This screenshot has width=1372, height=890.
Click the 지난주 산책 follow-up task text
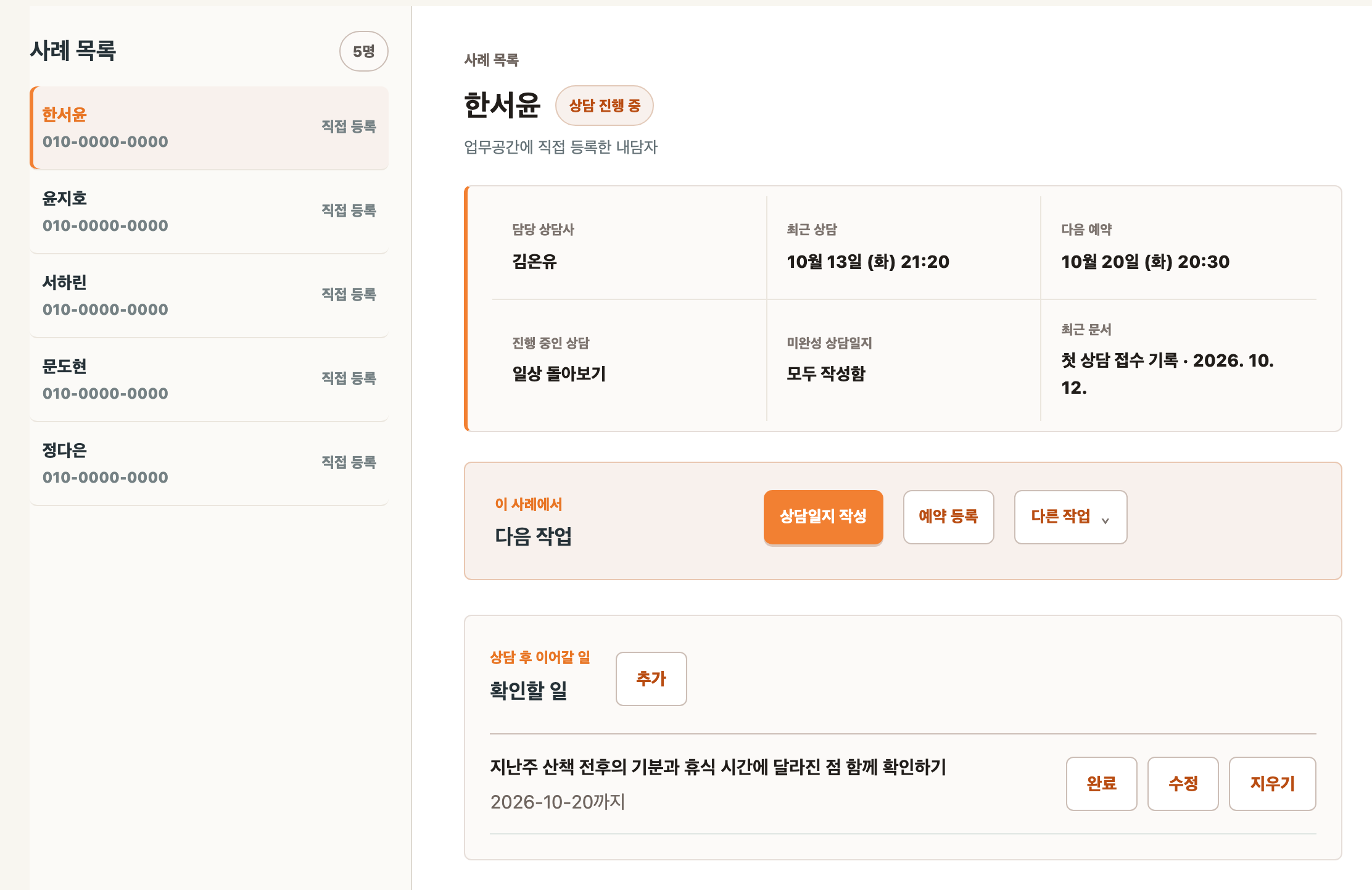(718, 767)
